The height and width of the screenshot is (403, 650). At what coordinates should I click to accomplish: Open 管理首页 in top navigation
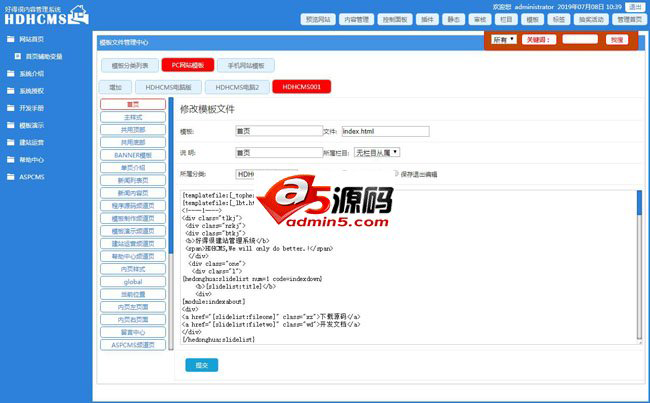pyautogui.click(x=629, y=19)
